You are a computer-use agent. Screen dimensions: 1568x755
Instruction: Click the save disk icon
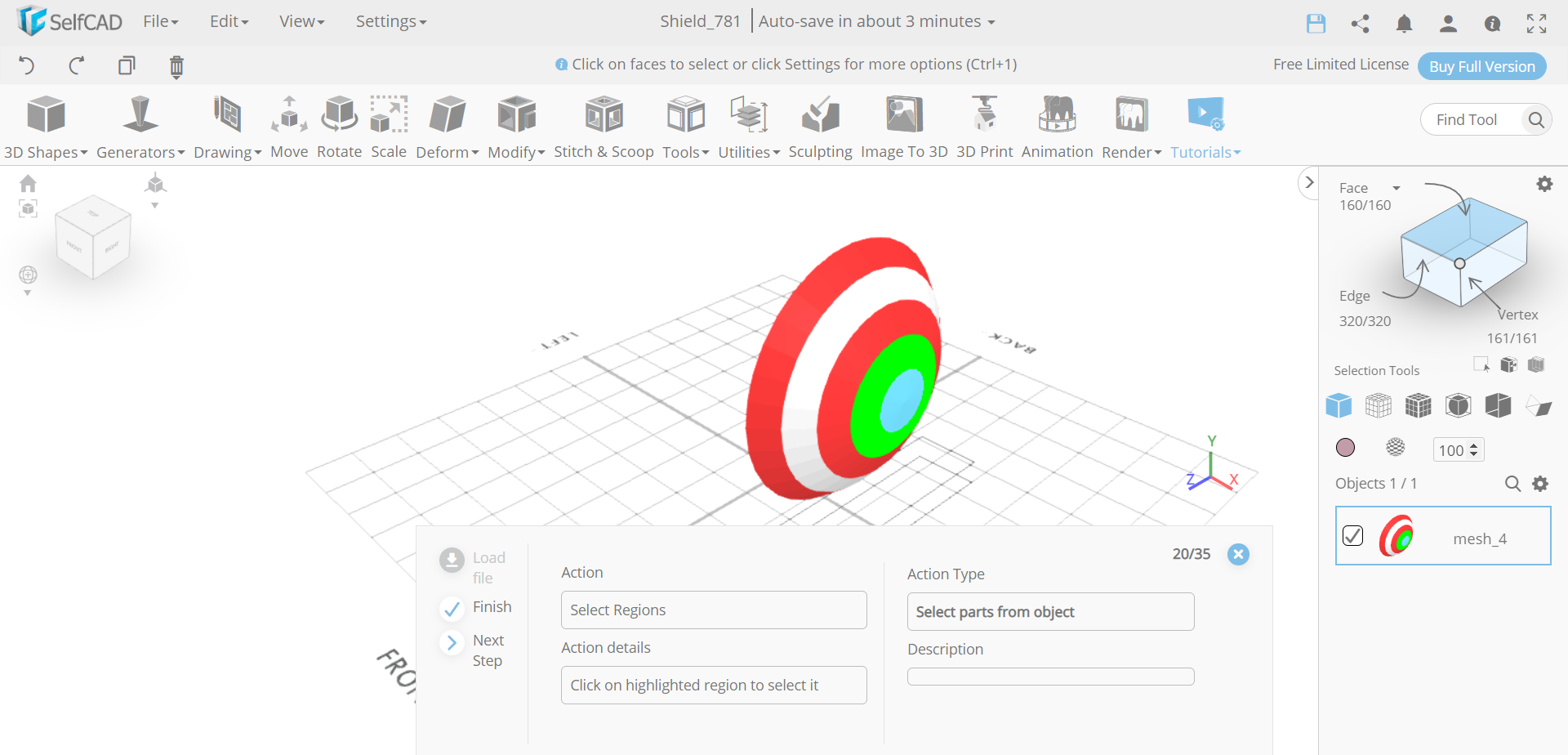coord(1316,24)
